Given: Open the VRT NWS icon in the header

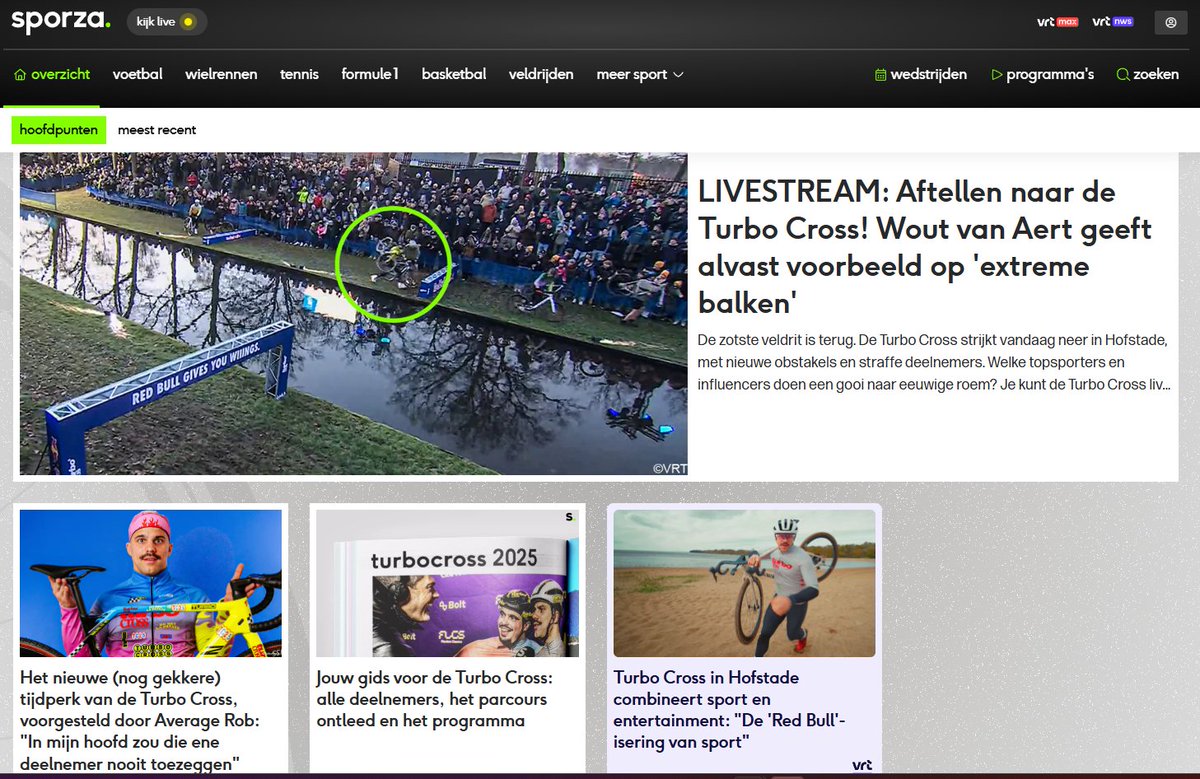Looking at the screenshot, I should 1112,20.
